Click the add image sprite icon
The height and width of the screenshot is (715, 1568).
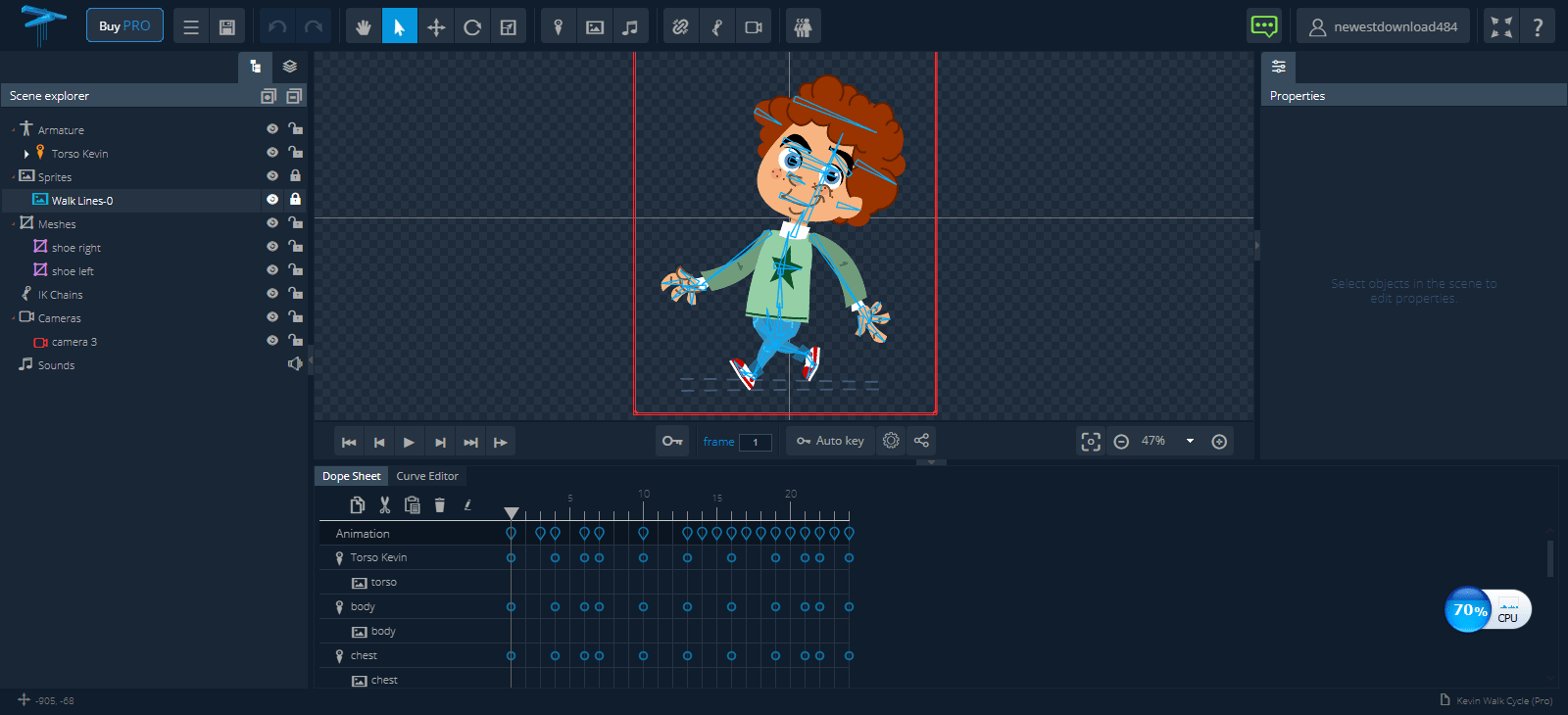pyautogui.click(x=595, y=26)
